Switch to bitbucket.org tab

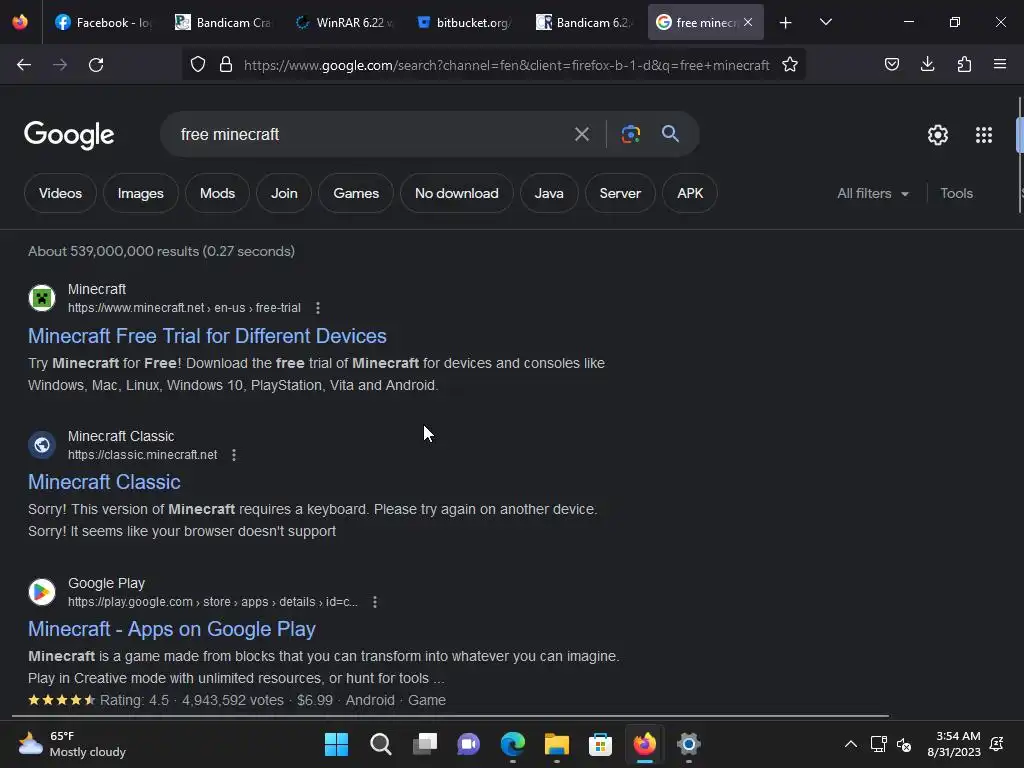462,22
